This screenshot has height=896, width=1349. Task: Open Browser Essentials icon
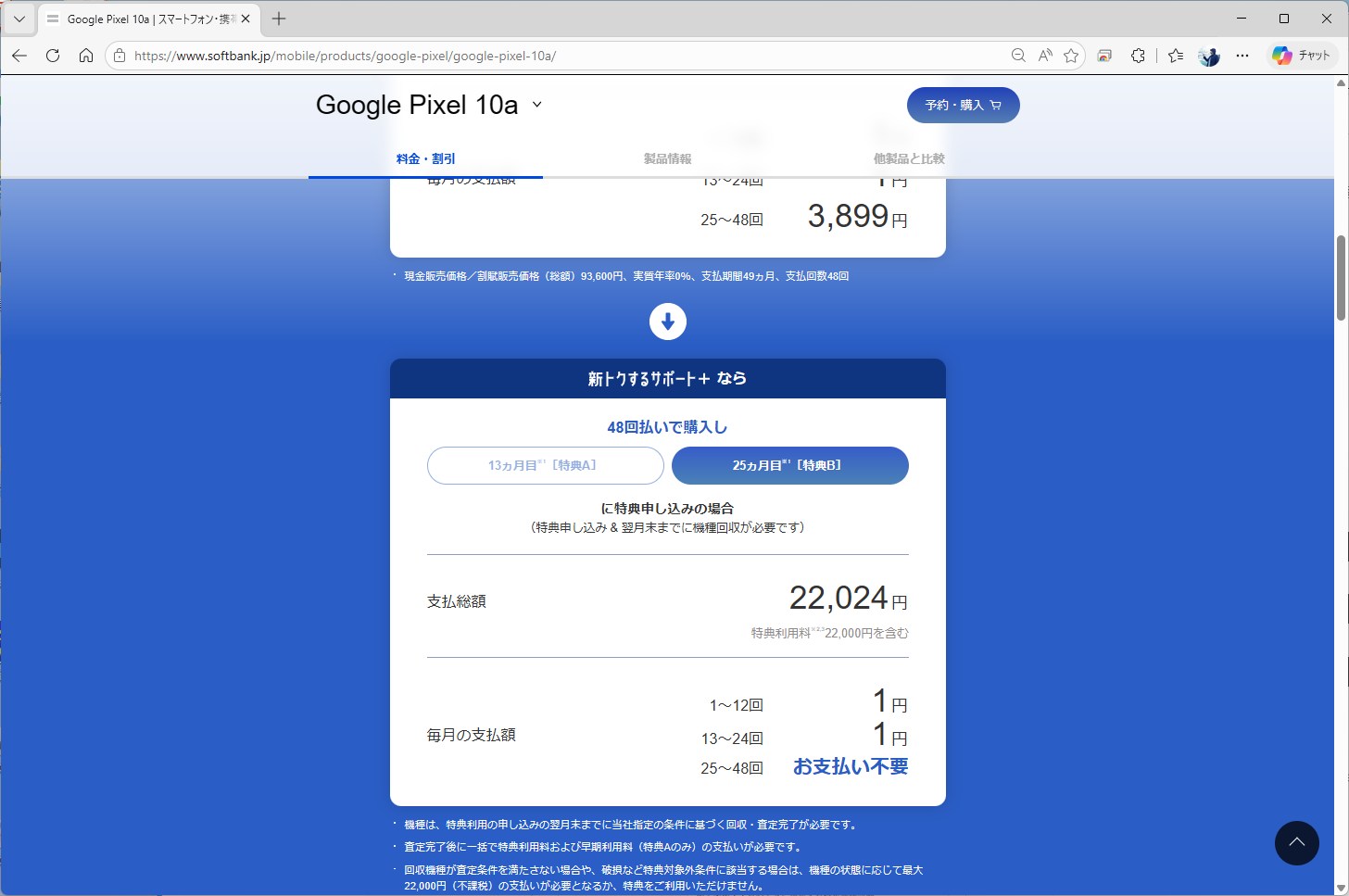tap(1103, 56)
